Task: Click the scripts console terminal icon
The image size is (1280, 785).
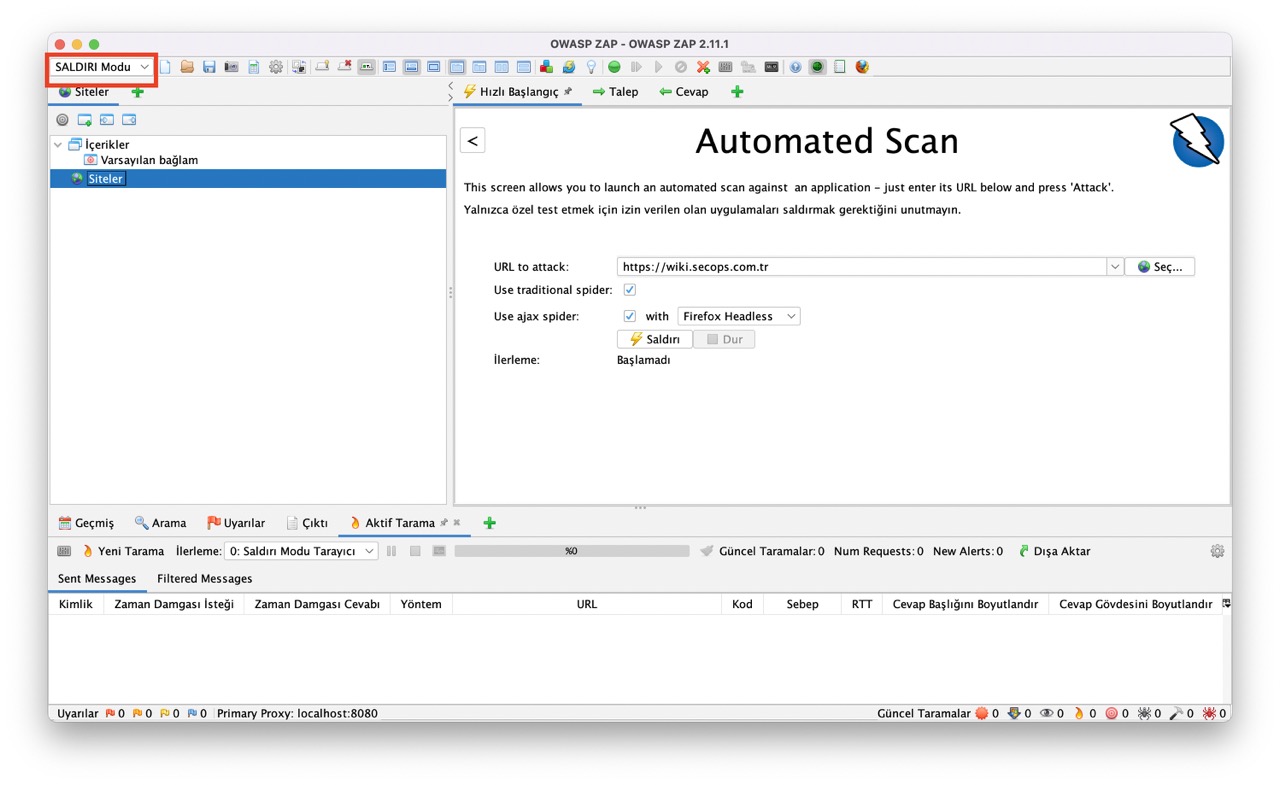Action: click(771, 67)
